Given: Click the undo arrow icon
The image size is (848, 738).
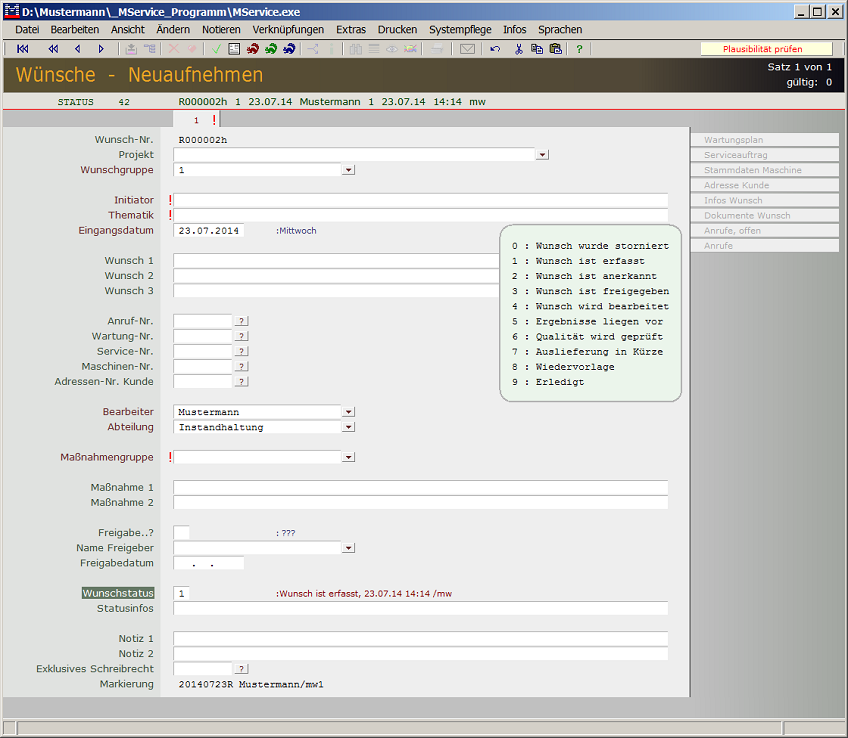Looking at the screenshot, I should click(x=495, y=49).
